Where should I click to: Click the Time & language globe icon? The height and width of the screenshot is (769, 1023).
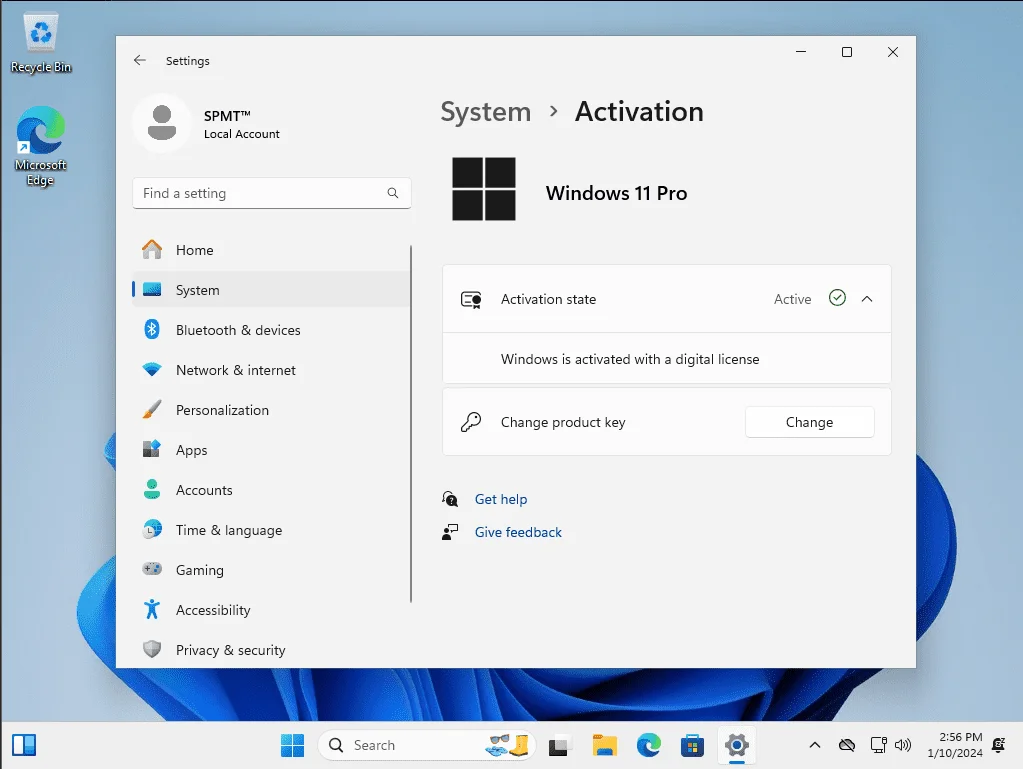(152, 529)
